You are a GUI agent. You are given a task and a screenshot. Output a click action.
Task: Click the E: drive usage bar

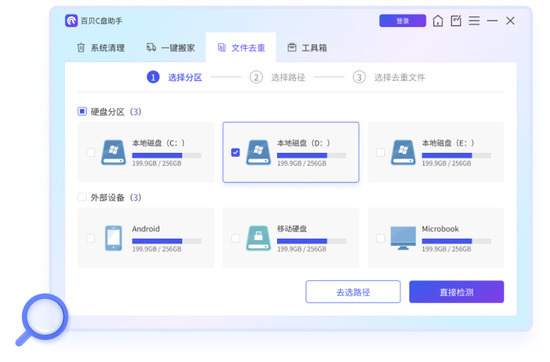click(x=456, y=155)
